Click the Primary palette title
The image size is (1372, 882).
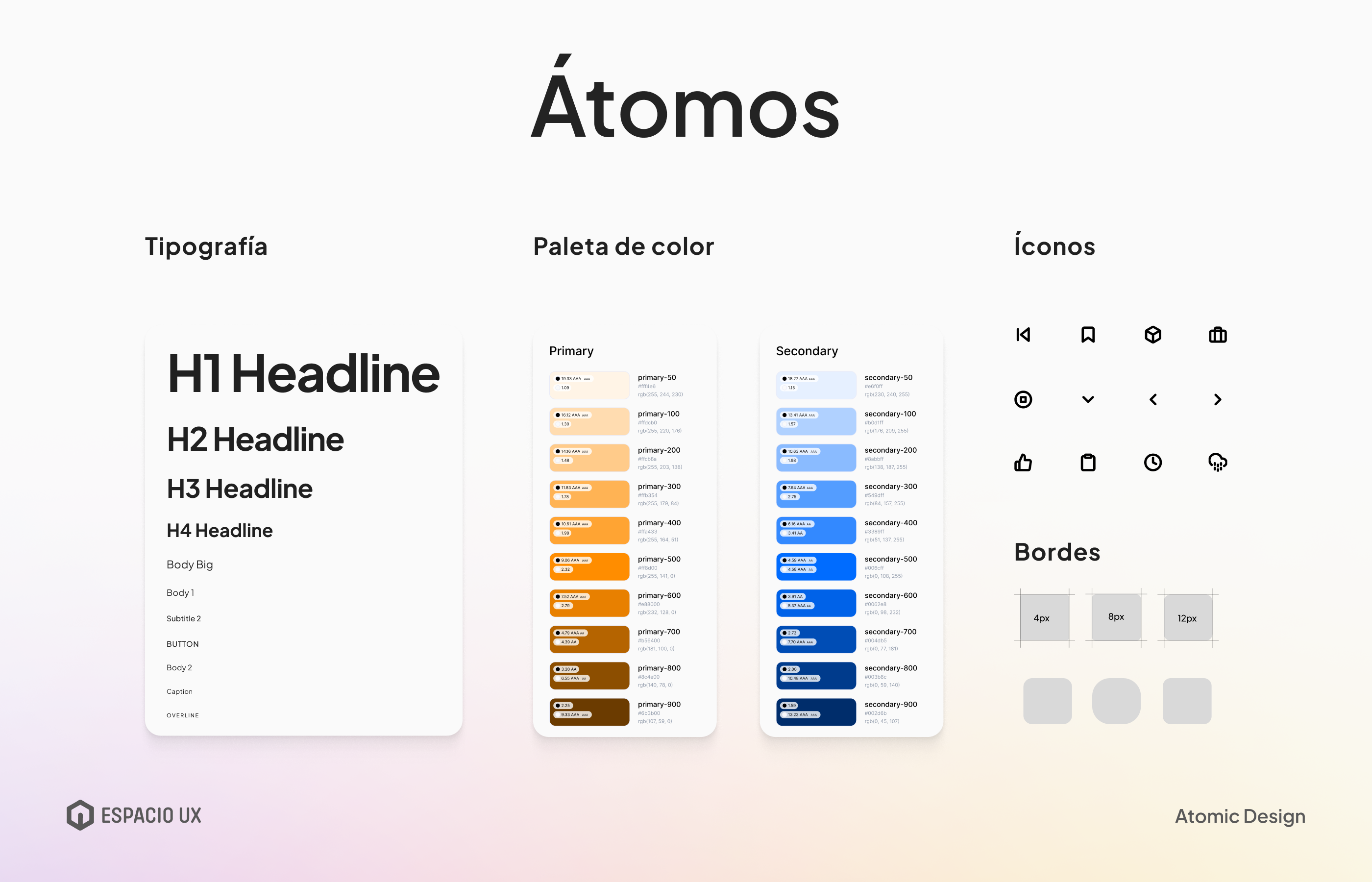tap(571, 350)
